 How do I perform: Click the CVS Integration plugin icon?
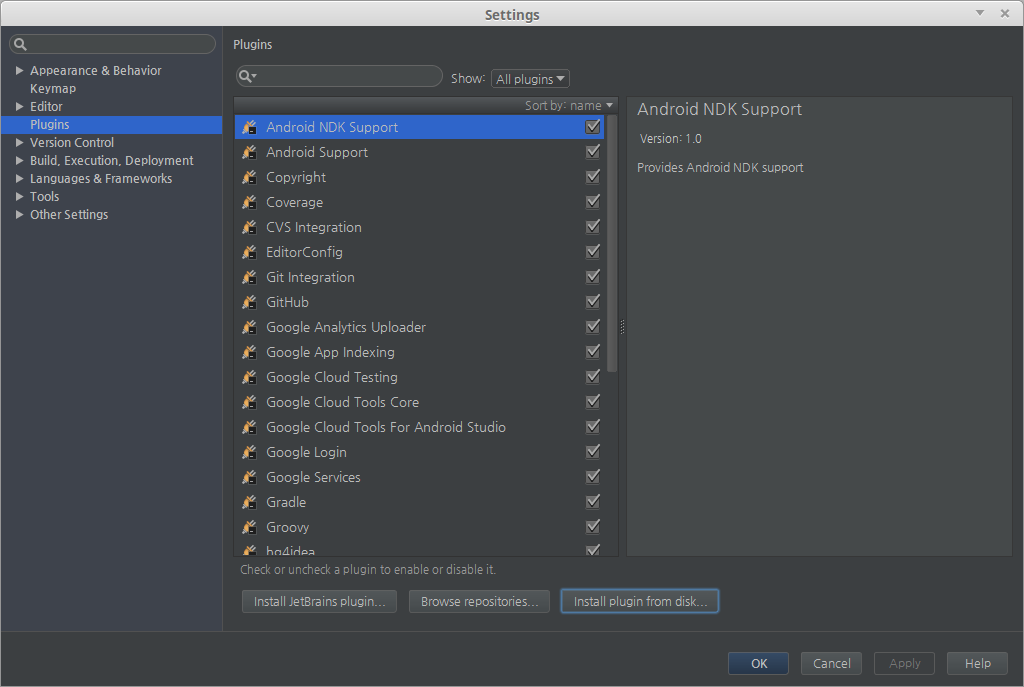249,227
